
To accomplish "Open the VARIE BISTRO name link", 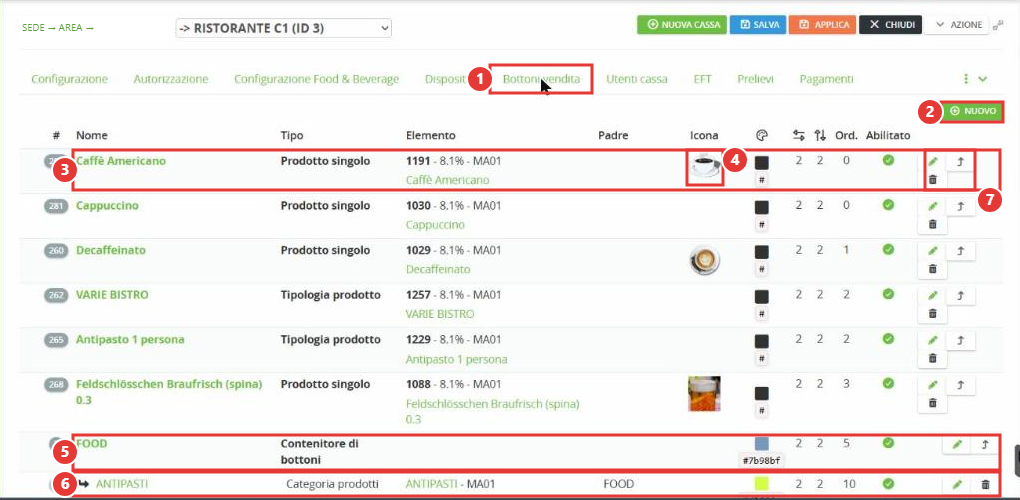I will click(x=113, y=295).
